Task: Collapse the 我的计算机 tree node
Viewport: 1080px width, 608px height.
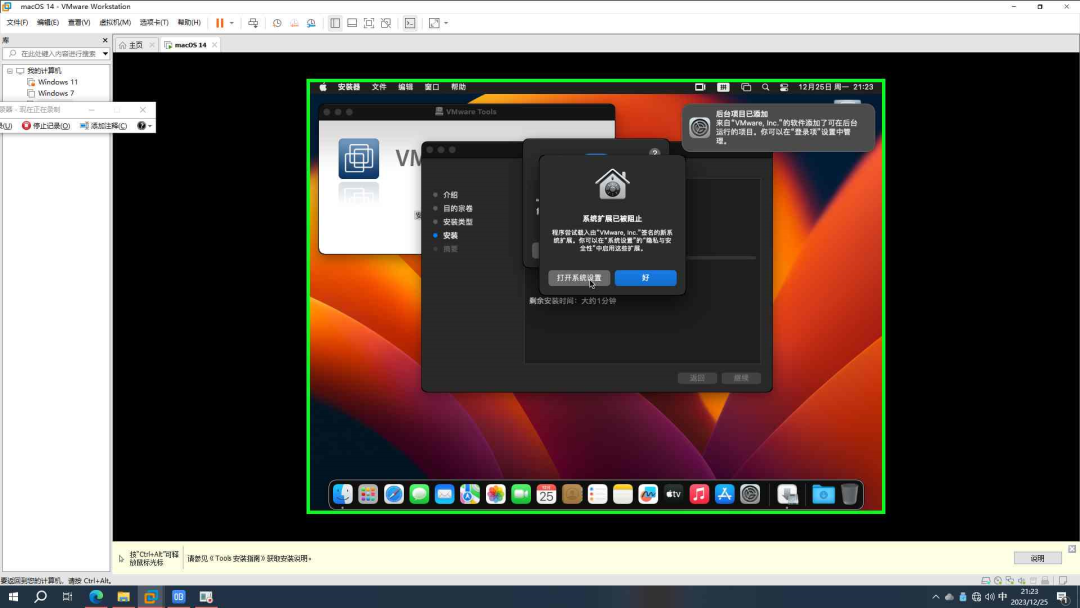Action: 10,70
